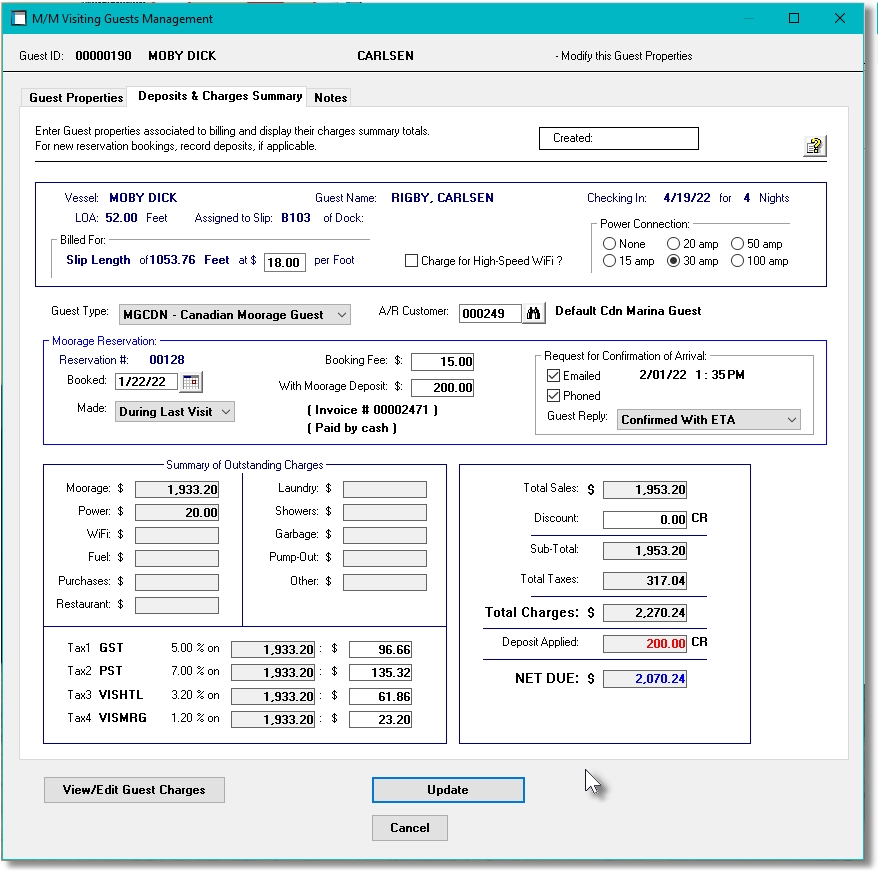Click the binoculars lookup beside A/R Customer
The height and width of the screenshot is (874, 878).
pos(536,313)
